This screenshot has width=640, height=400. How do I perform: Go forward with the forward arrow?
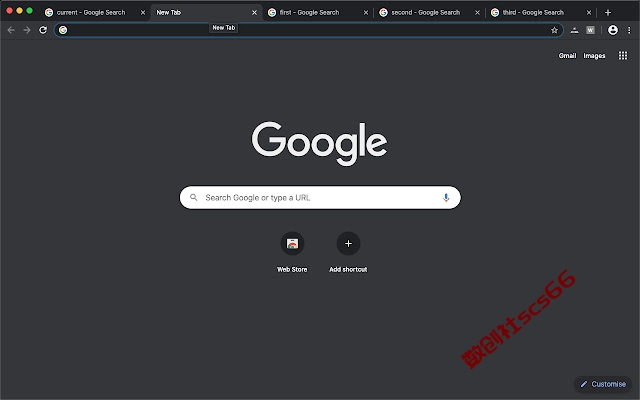click(27, 30)
